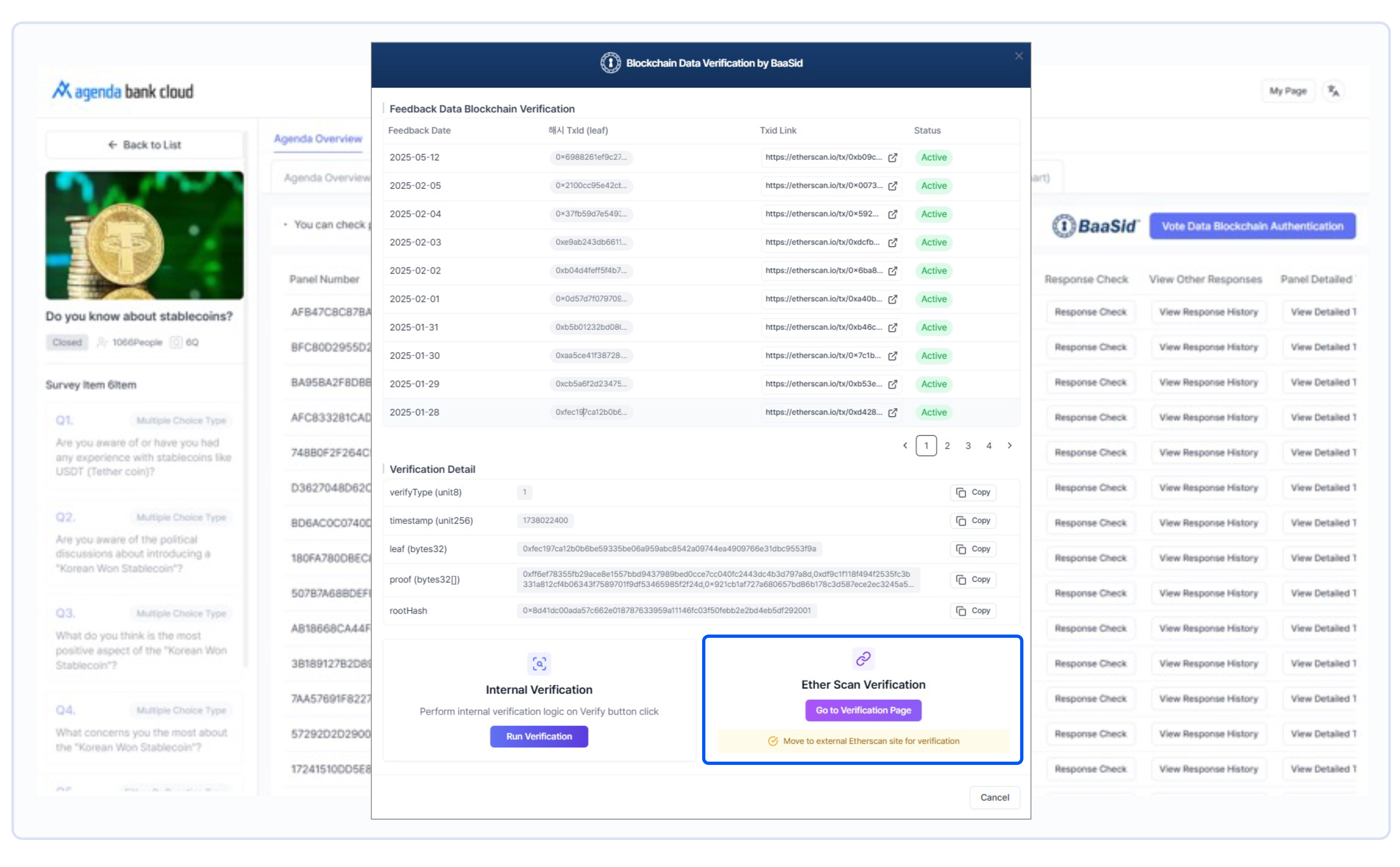1400x867 pixels.
Task: Click the agenda bank cloud logo
Action: tap(123, 91)
